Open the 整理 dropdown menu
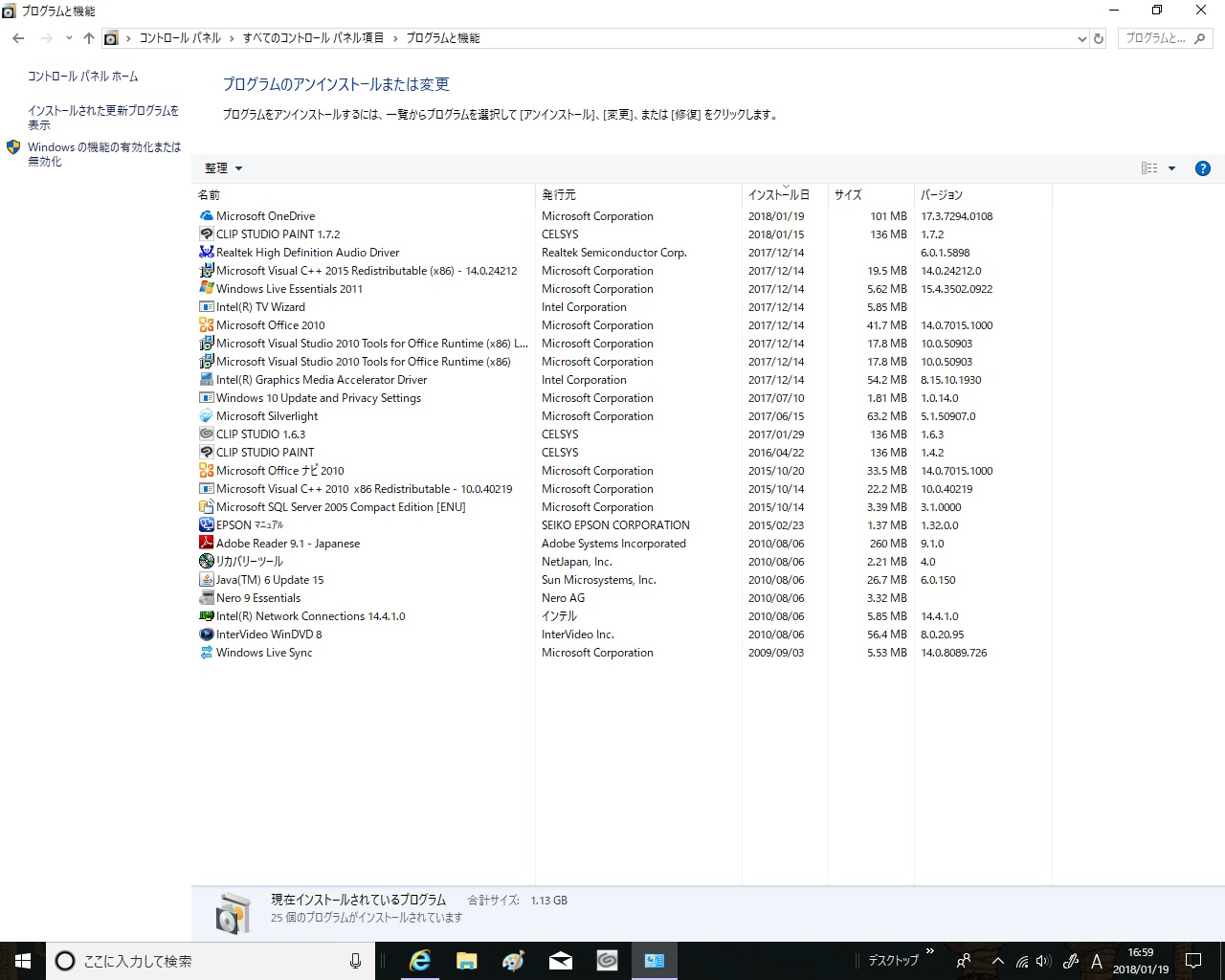1225x980 pixels. (223, 168)
